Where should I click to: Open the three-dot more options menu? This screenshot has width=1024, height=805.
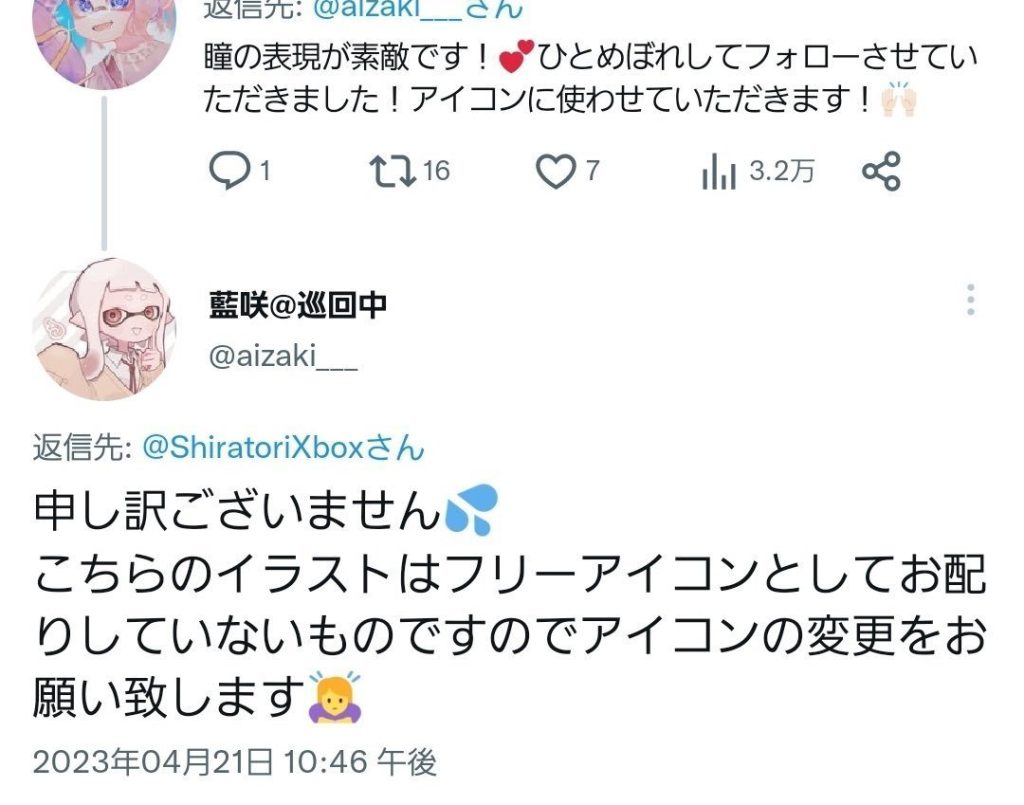click(x=969, y=300)
